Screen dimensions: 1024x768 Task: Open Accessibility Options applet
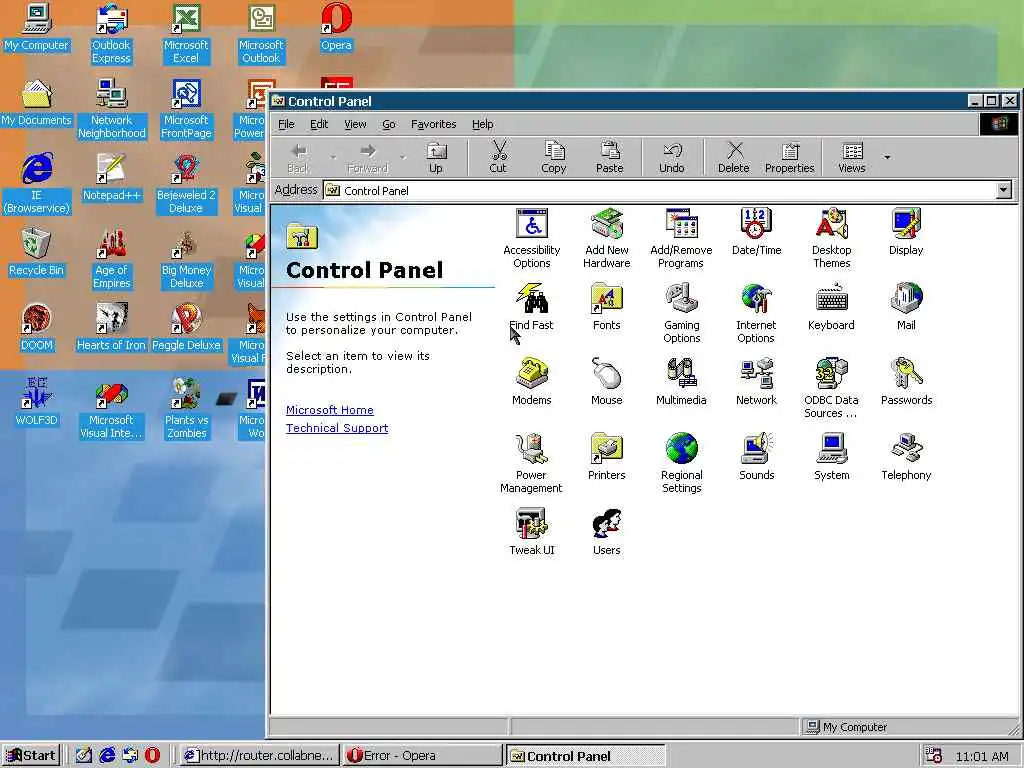click(x=532, y=238)
